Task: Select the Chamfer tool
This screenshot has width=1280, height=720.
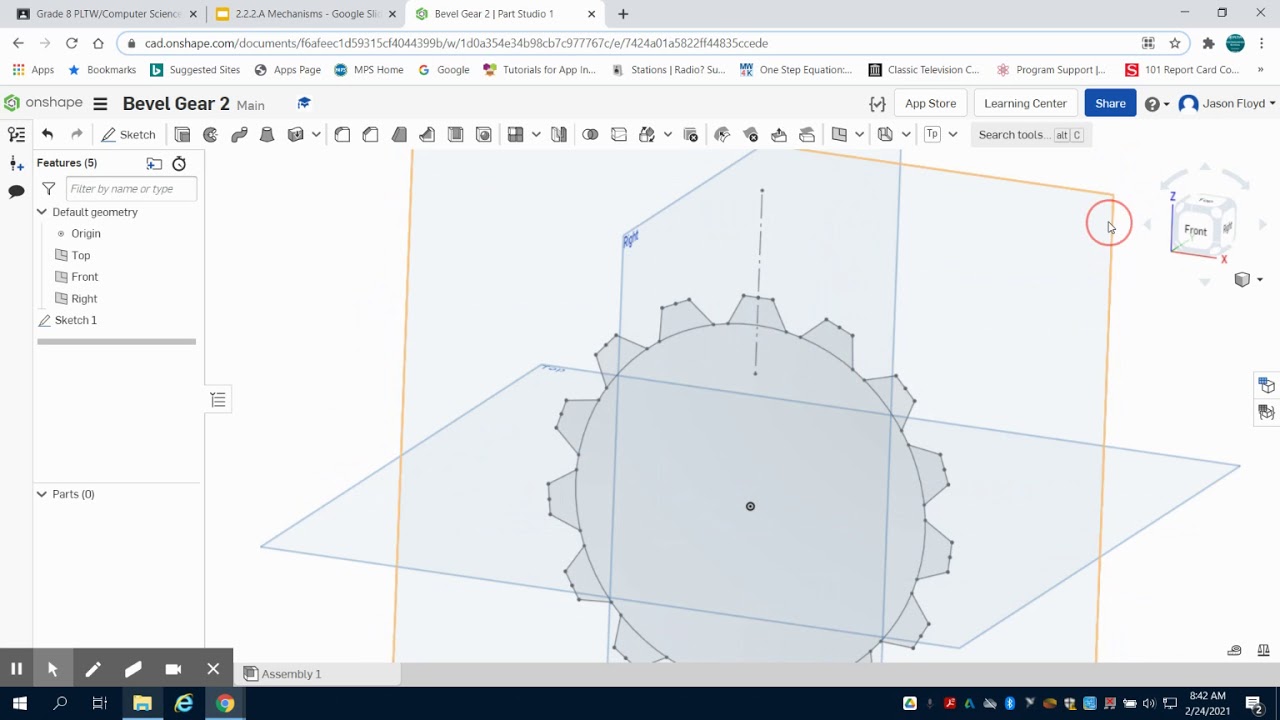Action: coord(370,135)
